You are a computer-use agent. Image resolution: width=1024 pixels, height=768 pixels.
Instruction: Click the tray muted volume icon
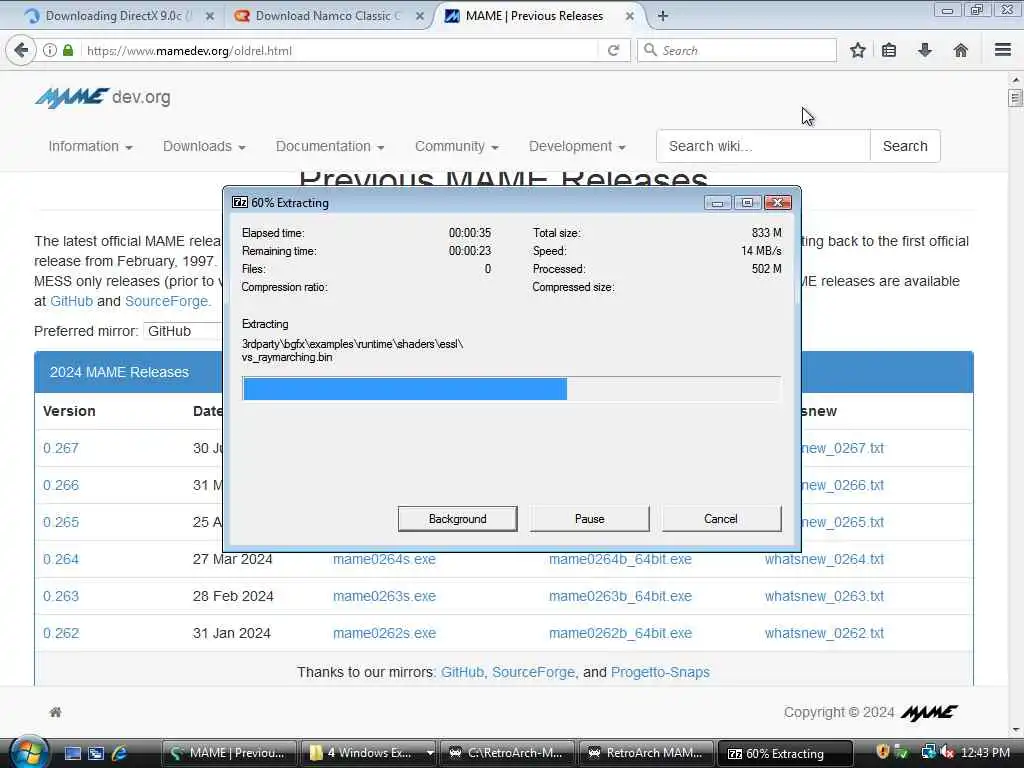pos(947,752)
